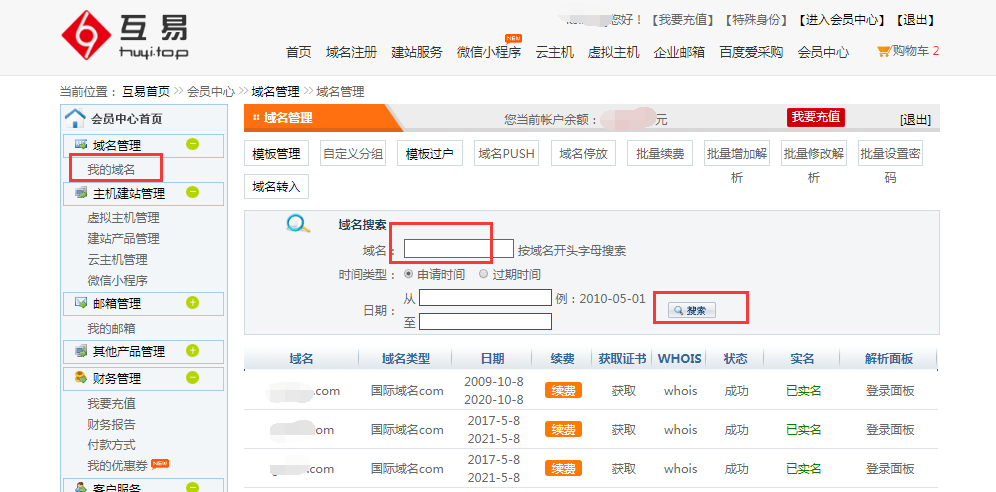This screenshot has height=492, width=996.
Task: Expand the 其他产品管理 sidebar section
Action: pyautogui.click(x=192, y=351)
